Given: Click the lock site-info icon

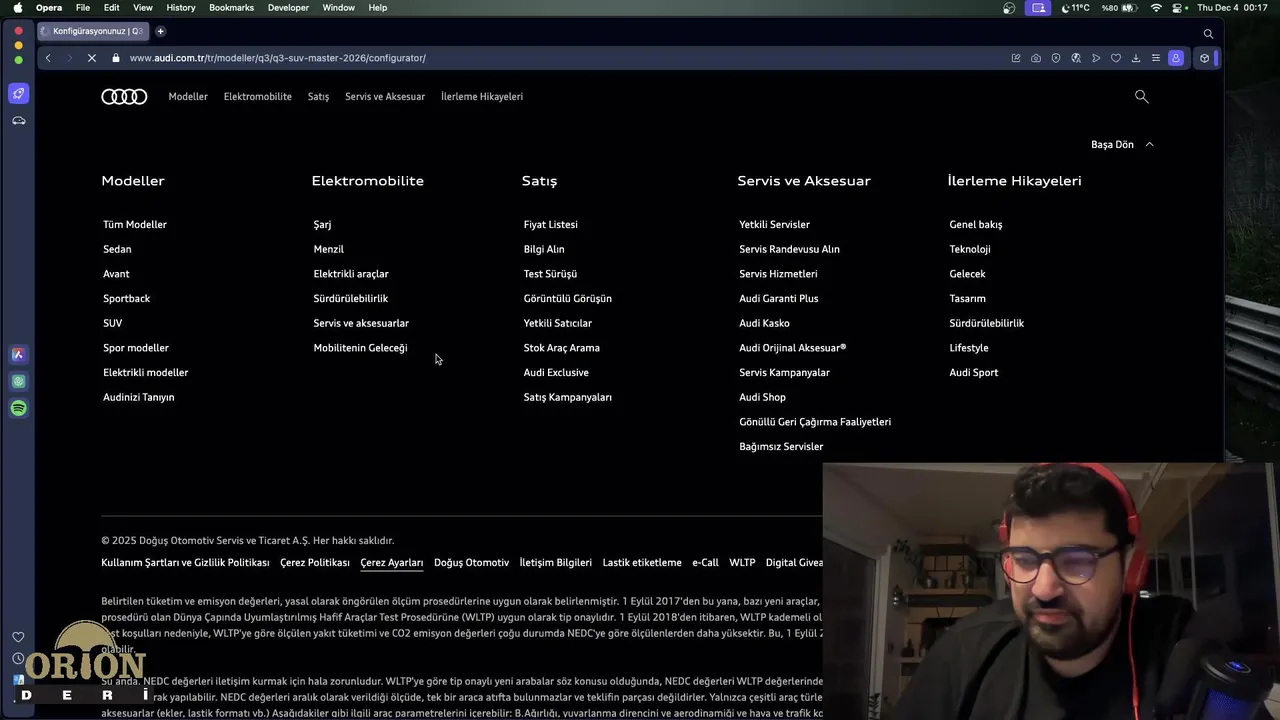Looking at the screenshot, I should click(x=116, y=58).
